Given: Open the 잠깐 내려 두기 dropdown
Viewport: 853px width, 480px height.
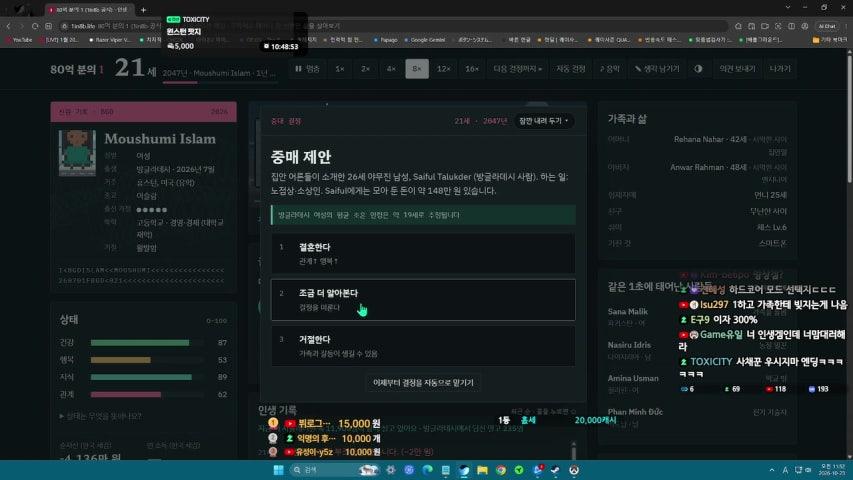Looking at the screenshot, I should [x=543, y=121].
